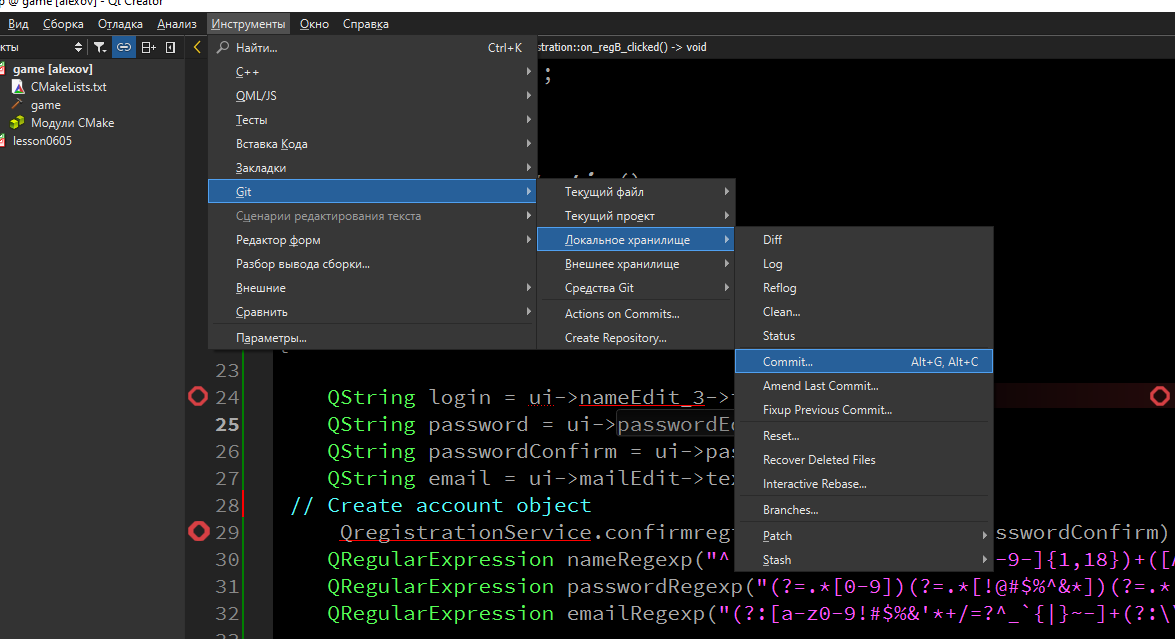This screenshot has height=639, width=1175.
Task: Expand the Сравнить submenu
Action: (372, 312)
